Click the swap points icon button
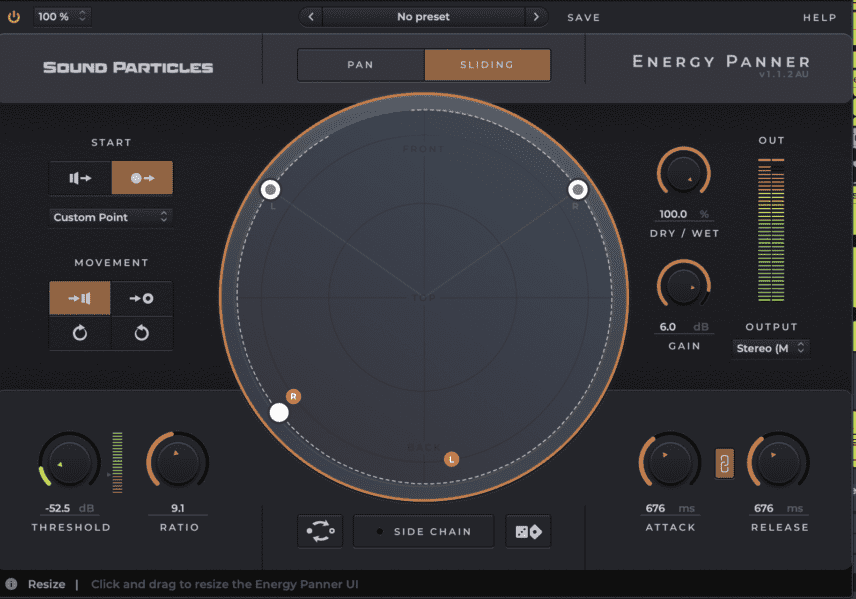 320,531
